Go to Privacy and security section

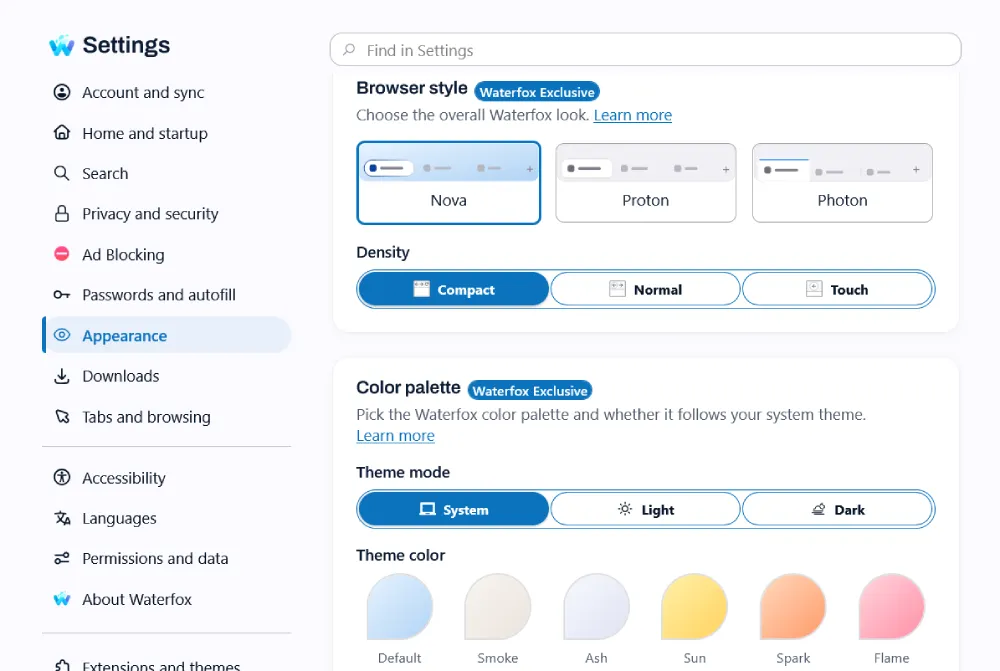(x=167, y=214)
